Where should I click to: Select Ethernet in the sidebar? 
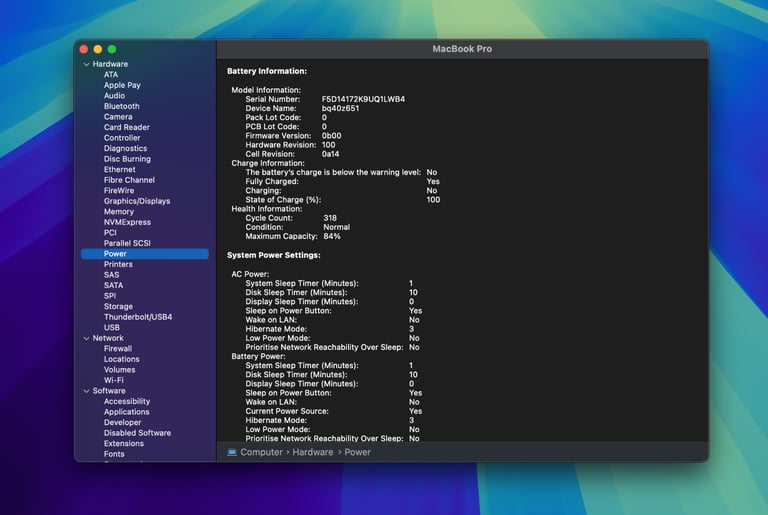pos(120,170)
